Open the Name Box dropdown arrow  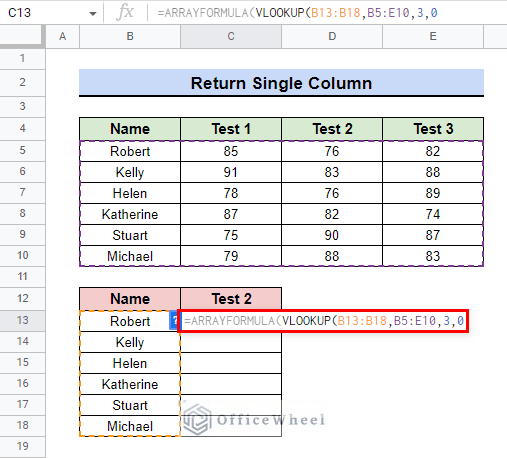(x=93, y=14)
